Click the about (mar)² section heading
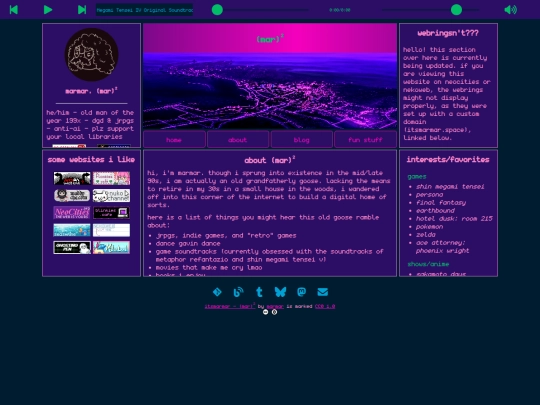540x405 pixels. [x=270, y=160]
